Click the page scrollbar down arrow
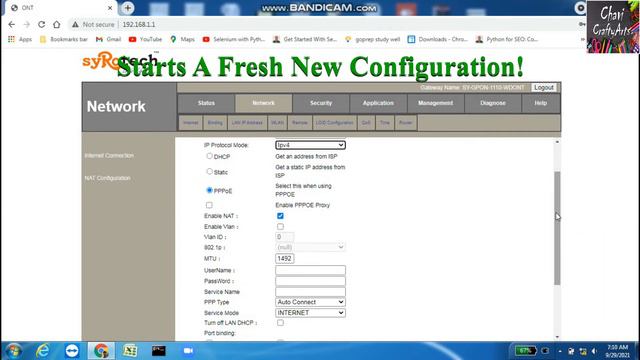 557,337
